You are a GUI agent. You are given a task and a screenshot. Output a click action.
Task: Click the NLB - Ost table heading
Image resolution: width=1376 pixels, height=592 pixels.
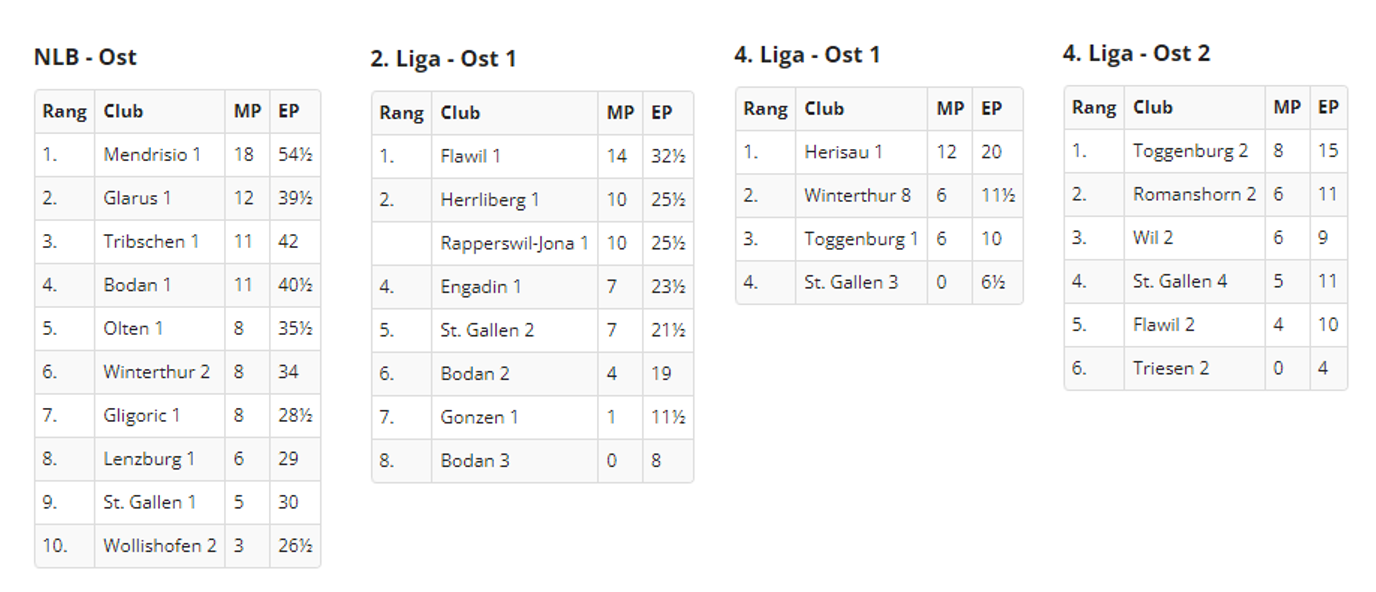pos(85,57)
